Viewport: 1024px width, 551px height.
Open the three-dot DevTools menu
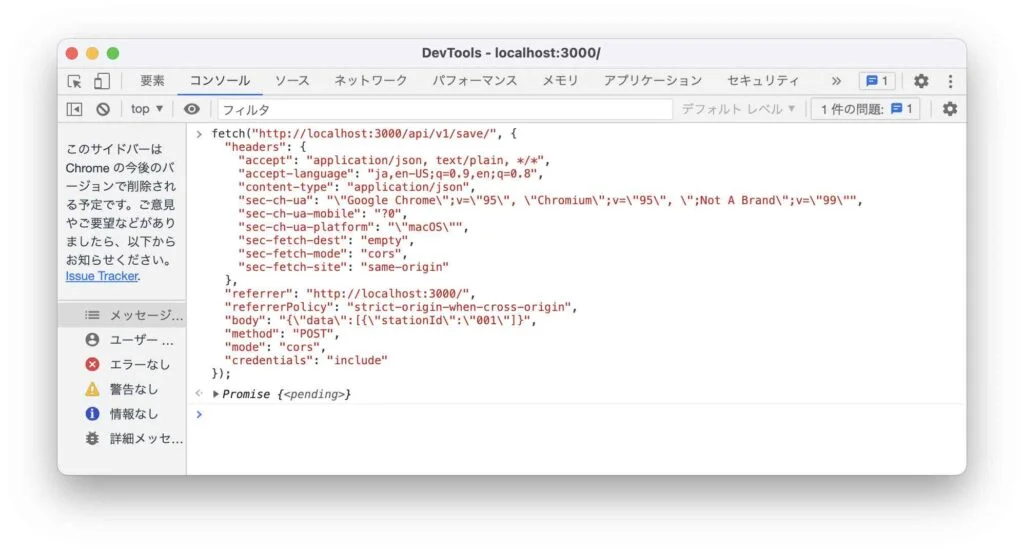pos(949,81)
